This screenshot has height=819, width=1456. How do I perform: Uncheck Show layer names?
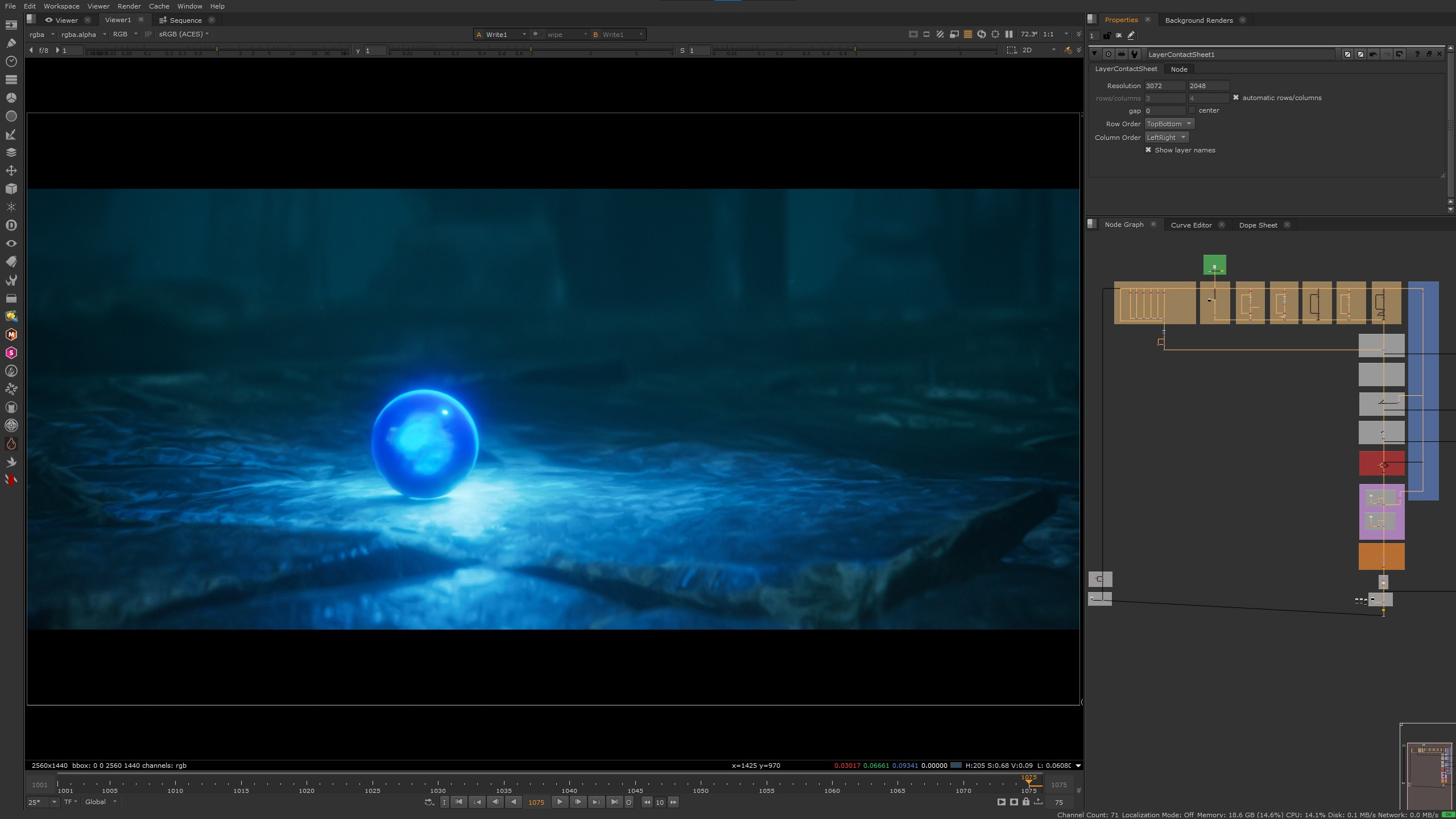tap(1148, 150)
